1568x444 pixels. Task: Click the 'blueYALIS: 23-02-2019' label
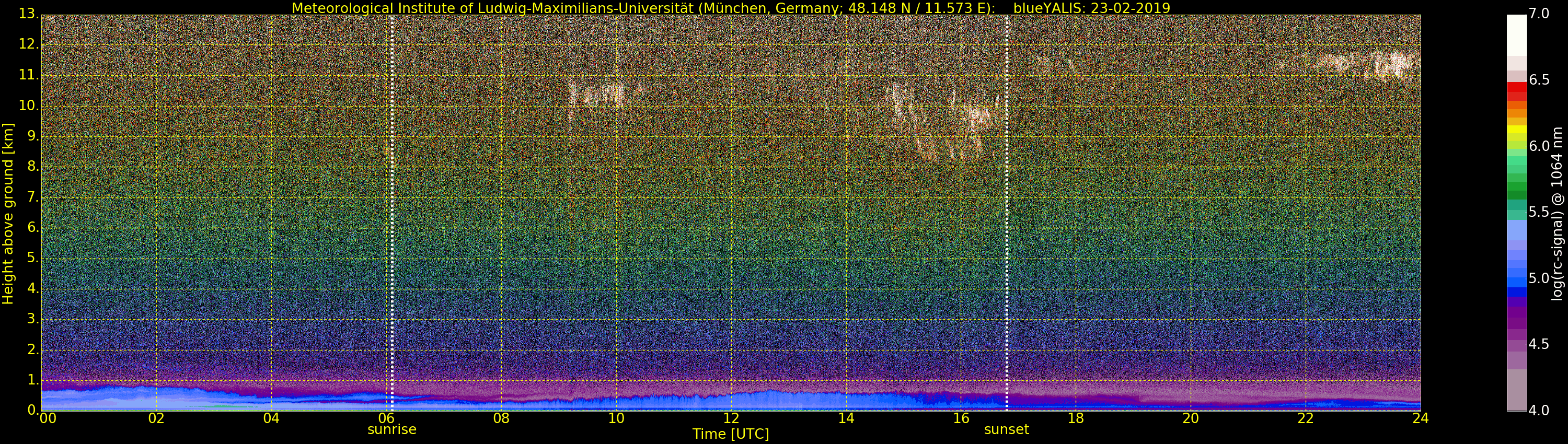tap(1091, 8)
